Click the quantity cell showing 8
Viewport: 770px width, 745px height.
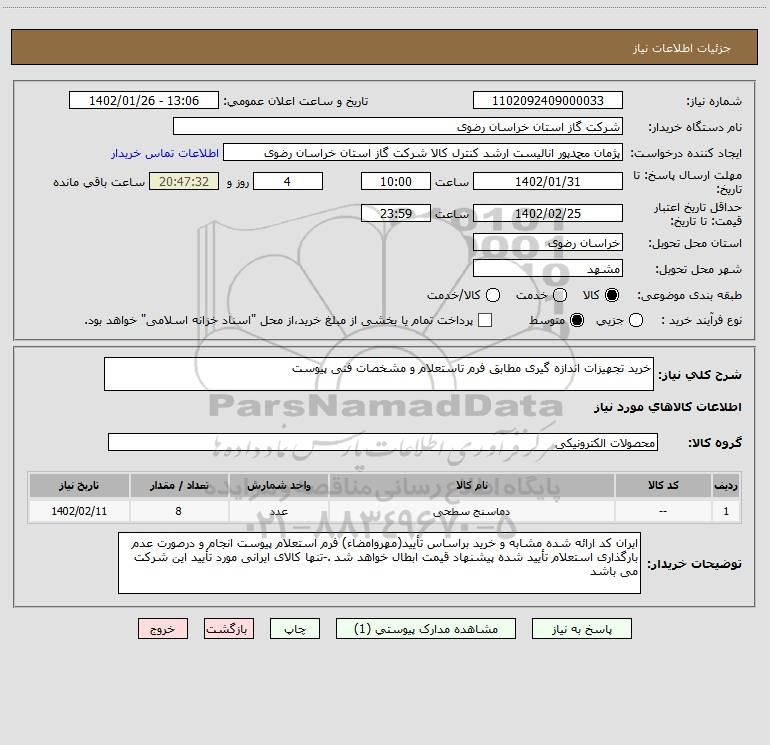click(179, 511)
